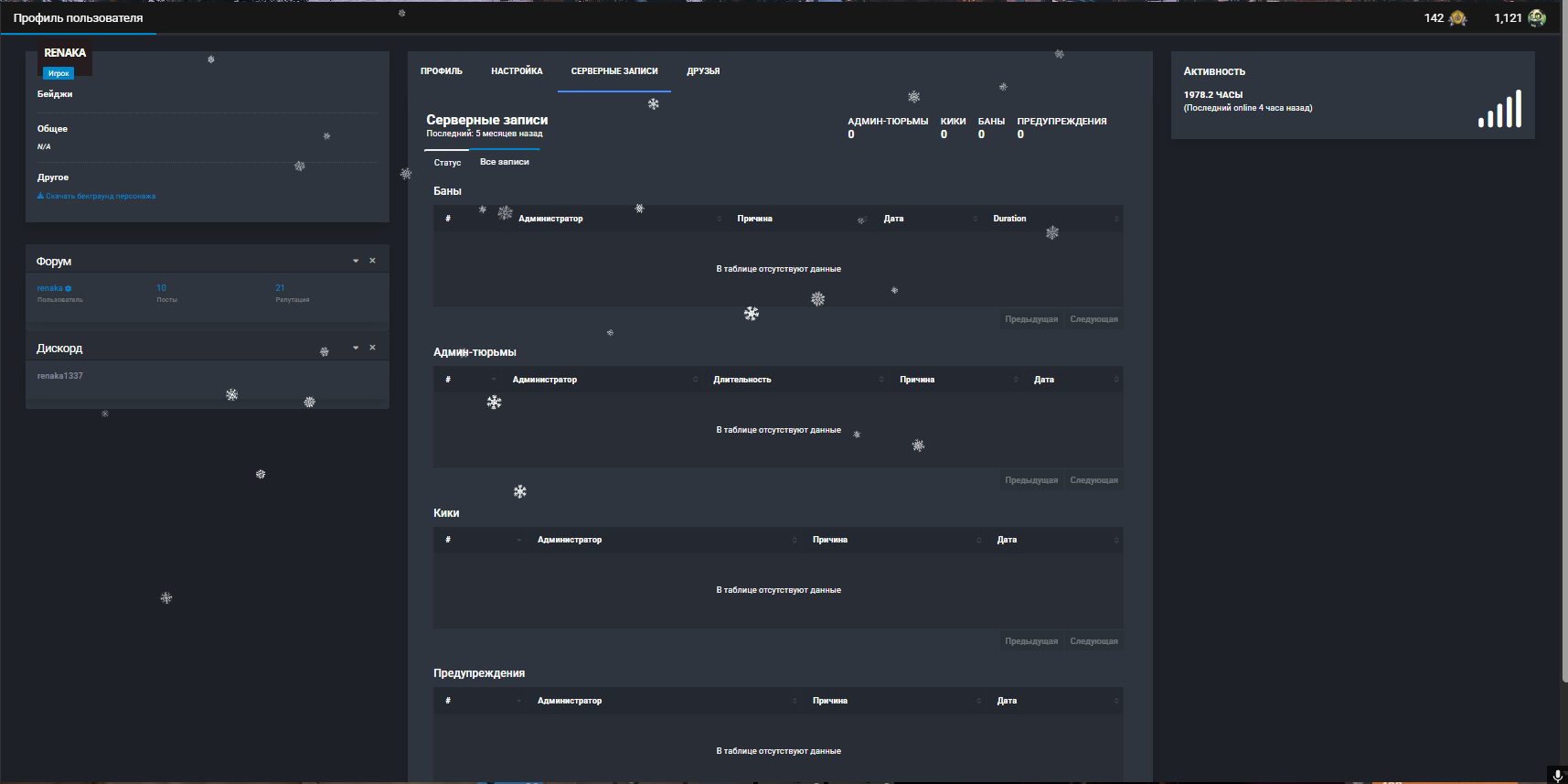
Task: Sort Админ-тюрьмы table by Причина column
Action: point(955,380)
